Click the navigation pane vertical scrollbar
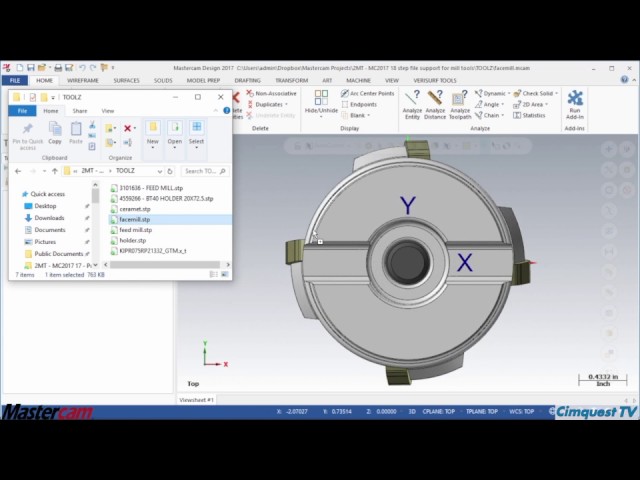The image size is (640, 480). pyautogui.click(x=95, y=196)
